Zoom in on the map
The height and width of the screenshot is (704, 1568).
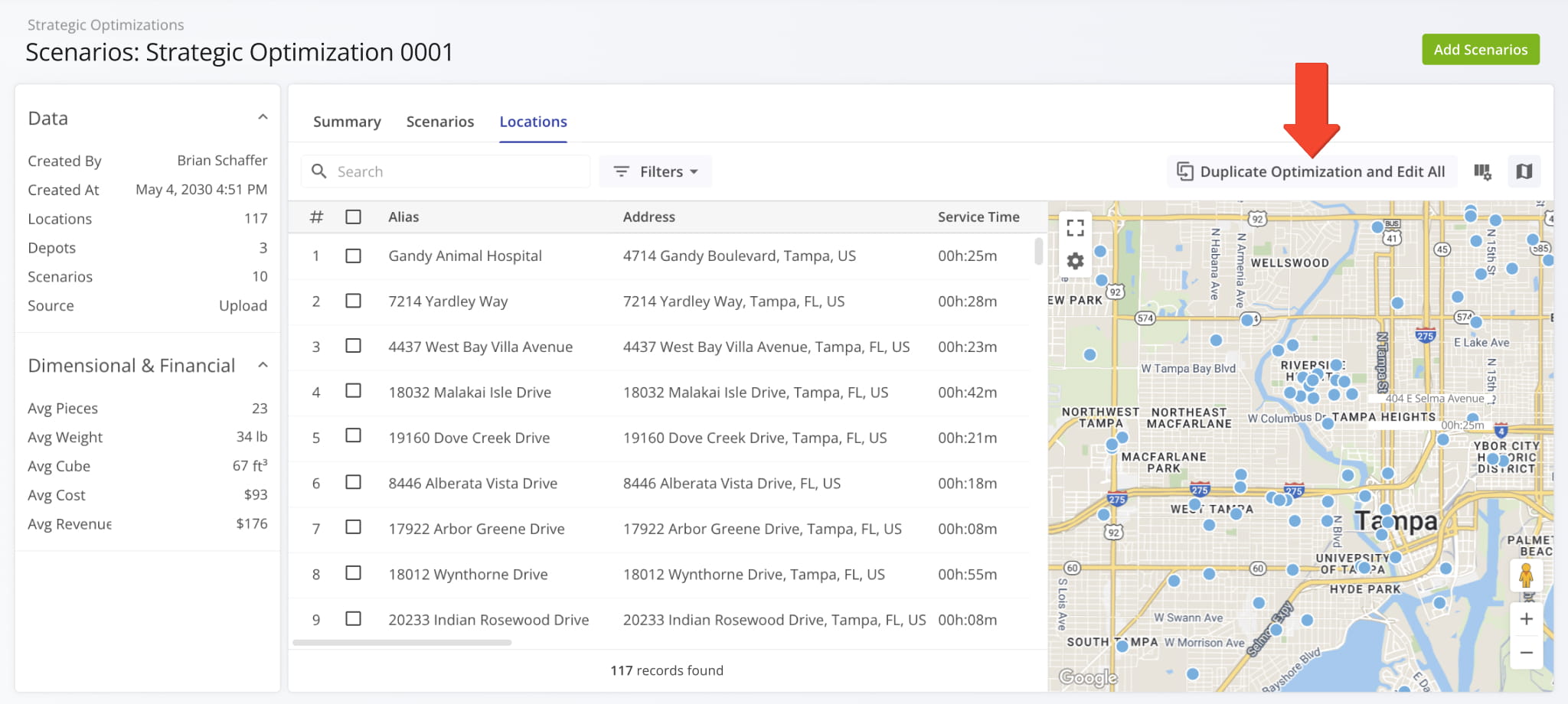1525,619
